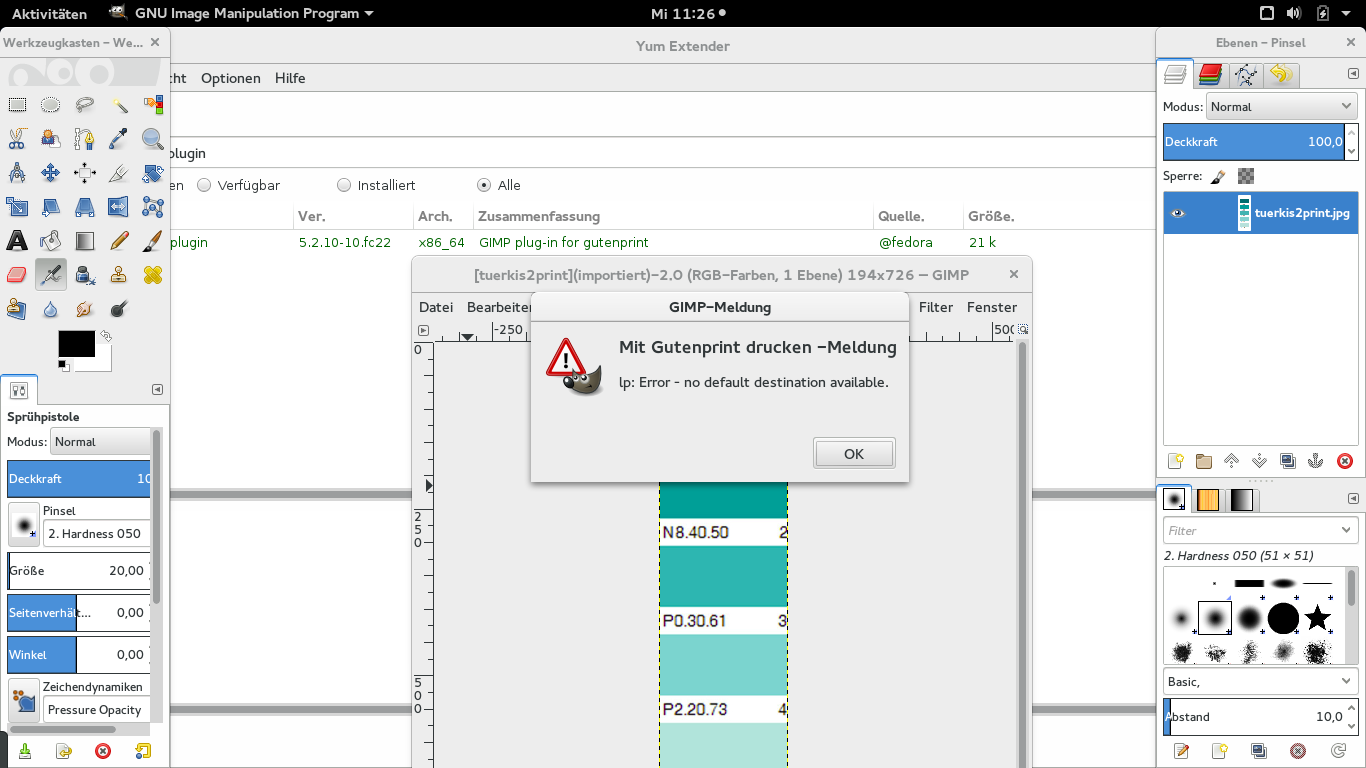The width and height of the screenshot is (1366, 768).
Task: Click the Abstand slider in brushes panel
Action: pyautogui.click(x=1260, y=716)
